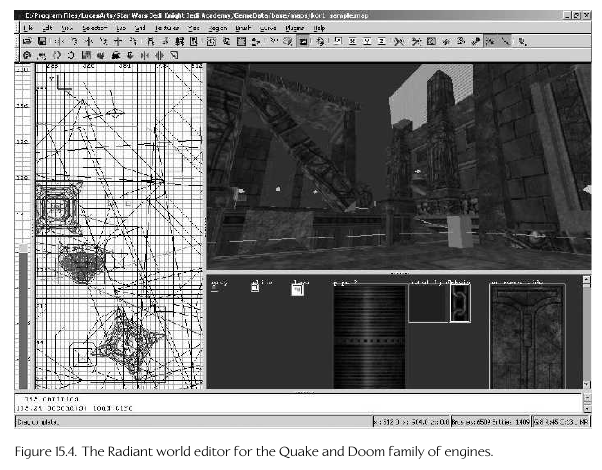This screenshot has width=602, height=470.
Task: Select the white-bordered small texture icon
Action: pyautogui.click(x=297, y=289)
